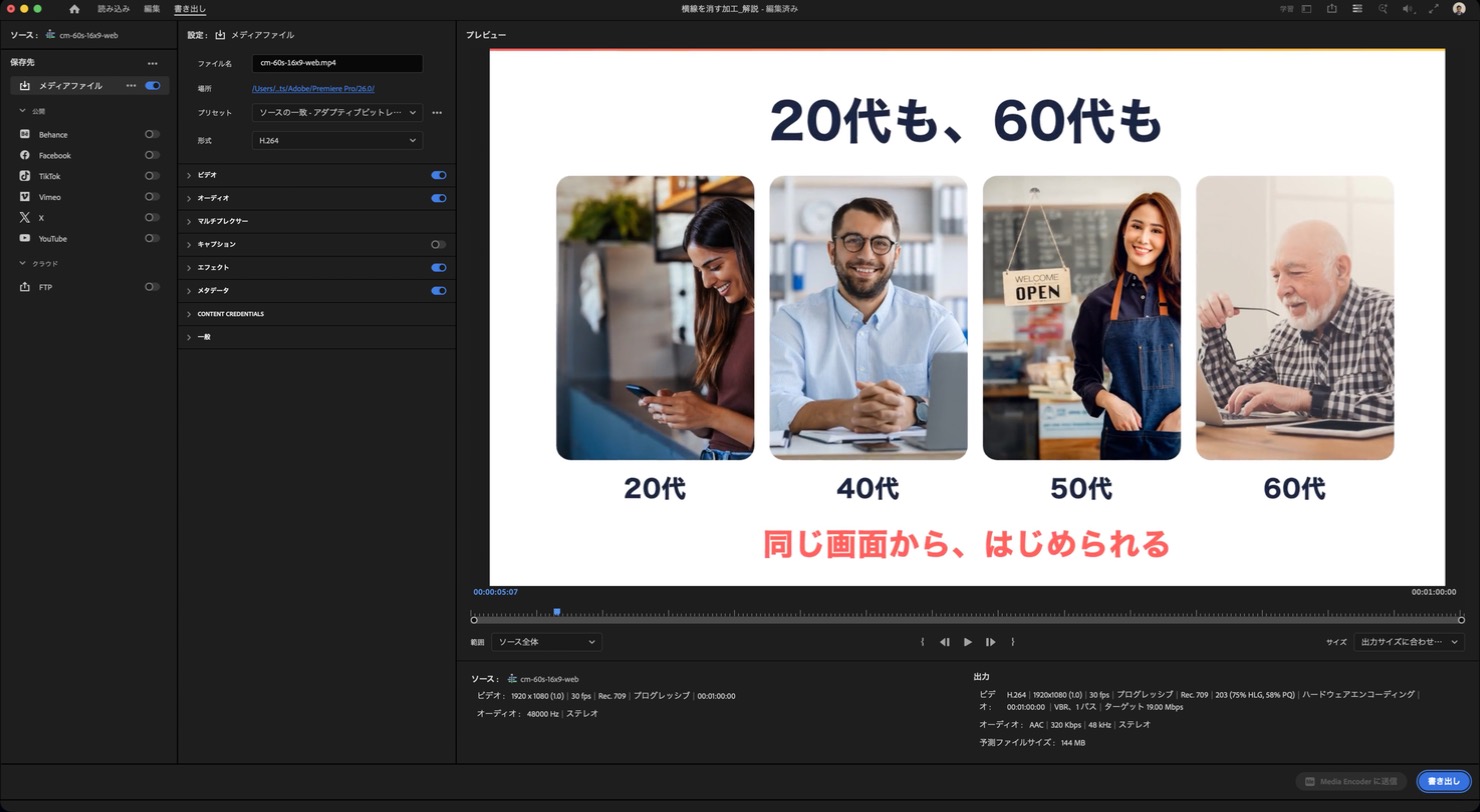Open the user profile avatar
This screenshot has height=812, width=1480.
point(1459,9)
